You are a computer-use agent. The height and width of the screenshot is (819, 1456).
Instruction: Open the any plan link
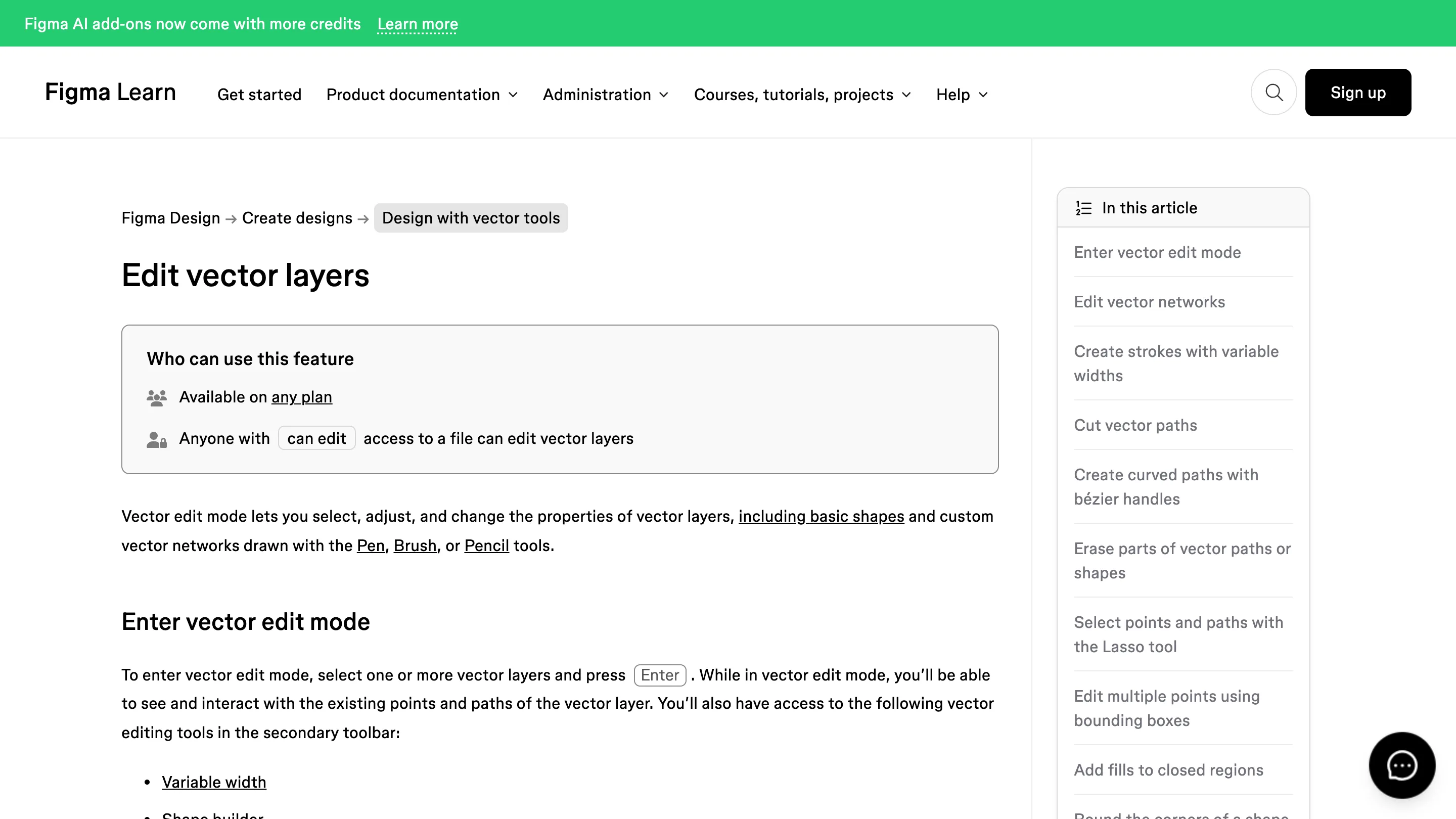302,397
